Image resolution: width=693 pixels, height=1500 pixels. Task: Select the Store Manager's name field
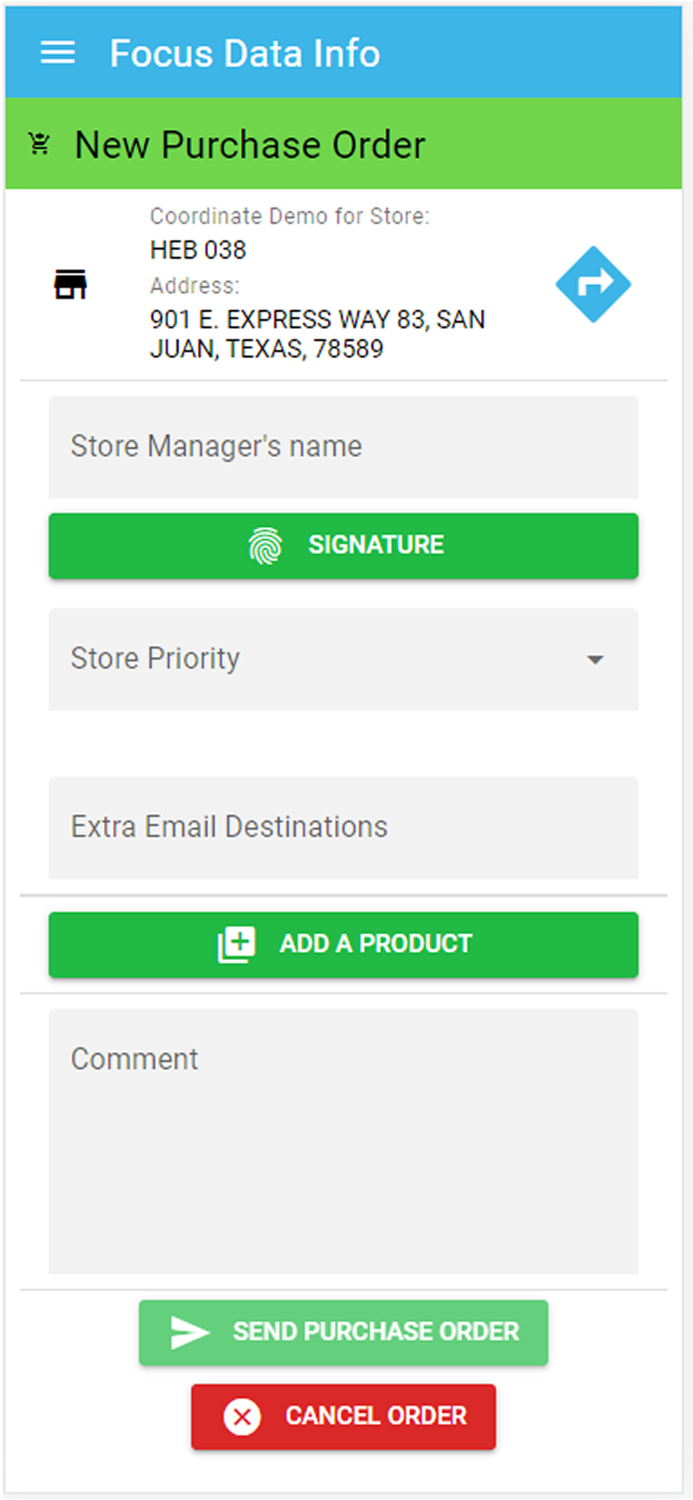[x=343, y=447]
